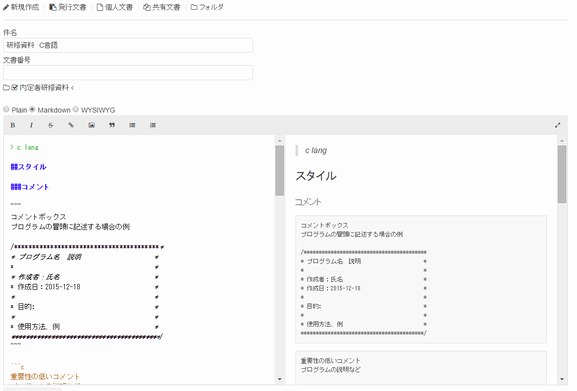
Task: Uncheck the 内定者研修資料 folder checkbox
Action: tap(14, 88)
